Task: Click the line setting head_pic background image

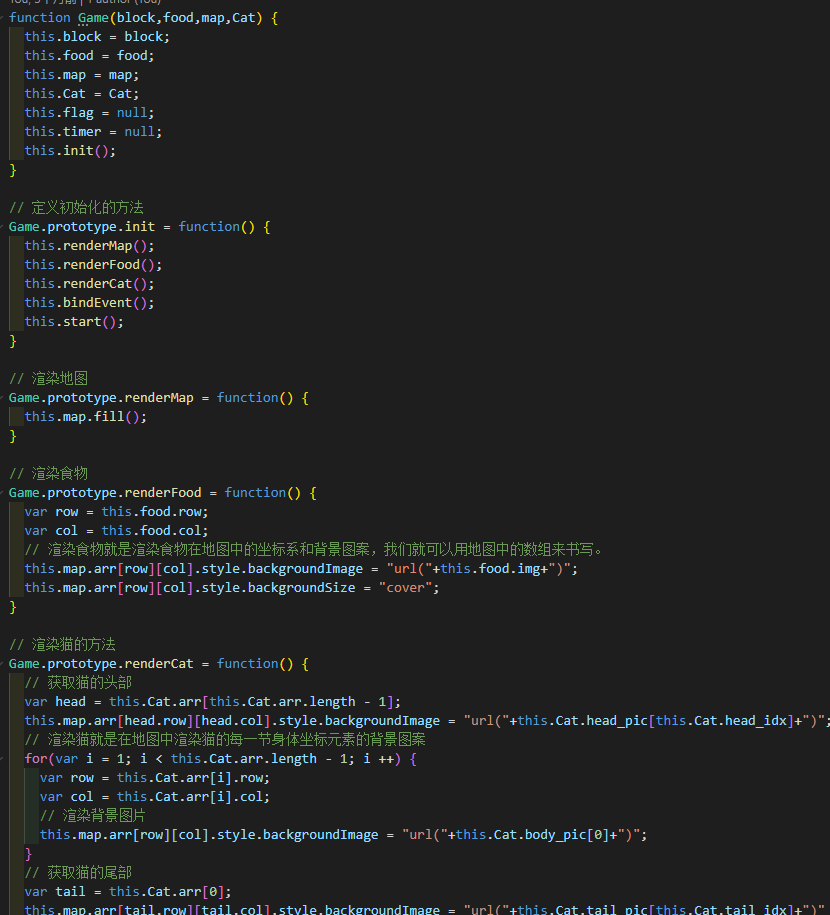Action: [x=427, y=721]
